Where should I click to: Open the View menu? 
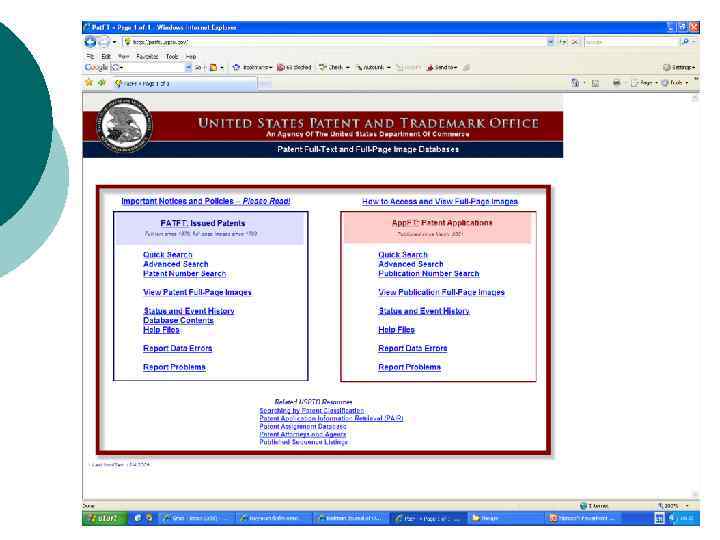(x=124, y=56)
